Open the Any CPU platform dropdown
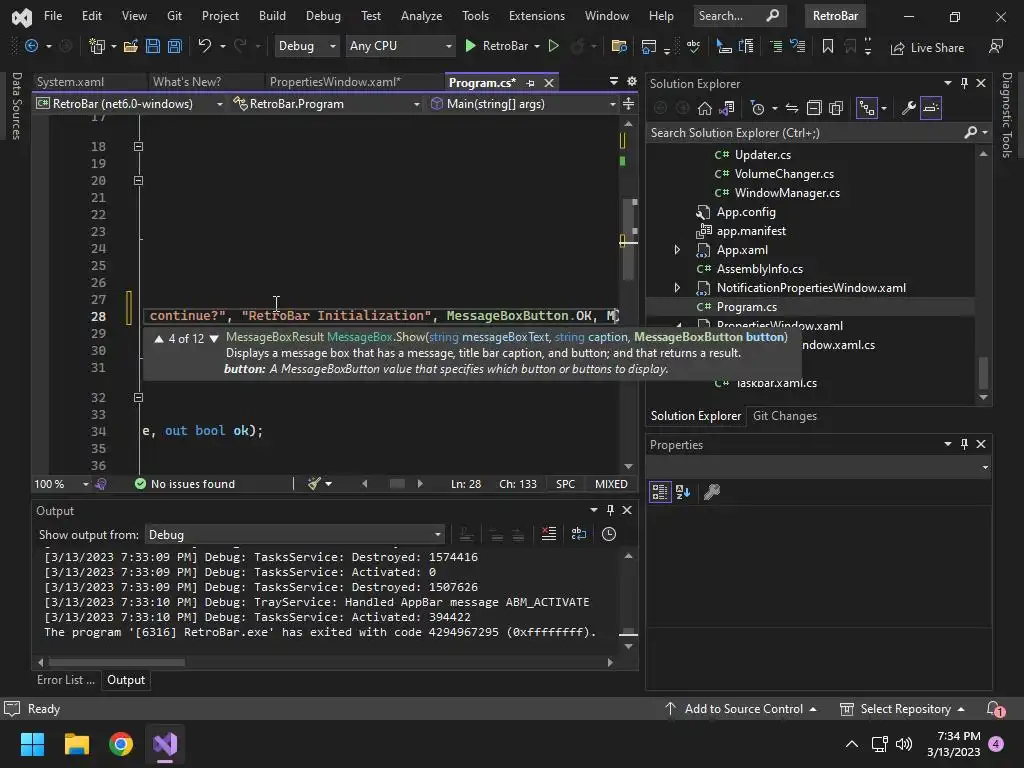This screenshot has width=1024, height=768. tap(400, 46)
